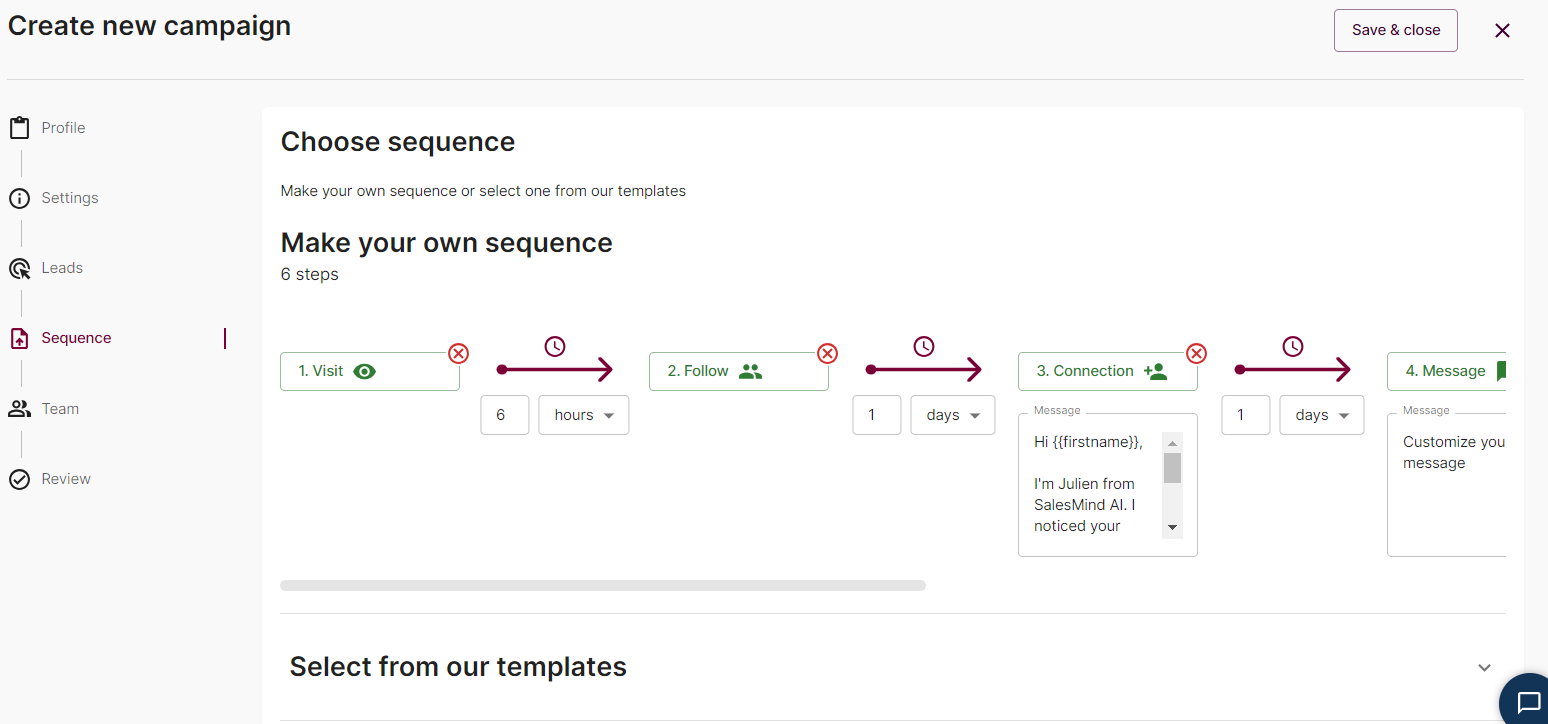Go to Review step
This screenshot has width=1548, height=724.
point(66,479)
